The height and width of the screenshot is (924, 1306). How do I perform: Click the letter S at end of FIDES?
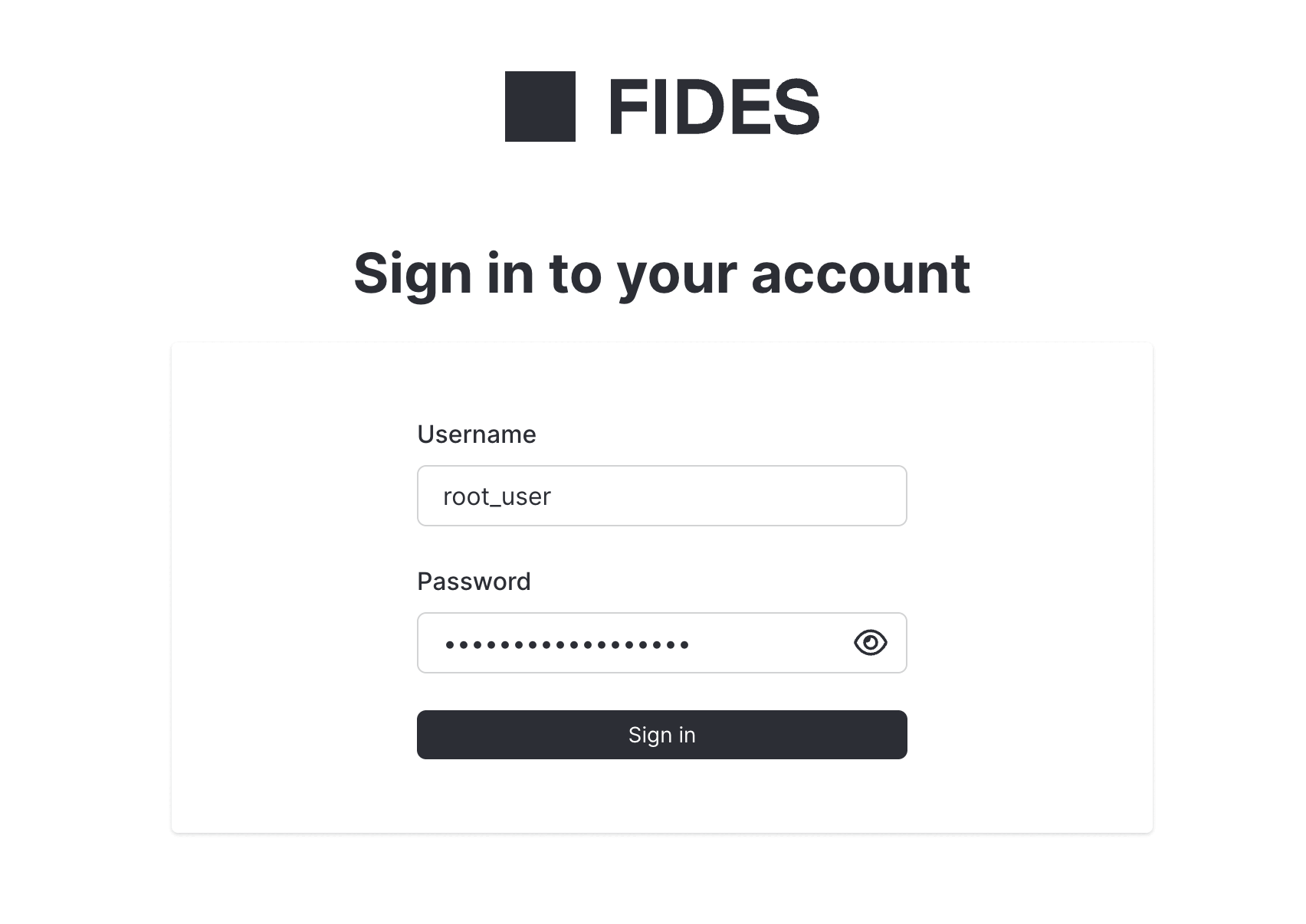[797, 107]
